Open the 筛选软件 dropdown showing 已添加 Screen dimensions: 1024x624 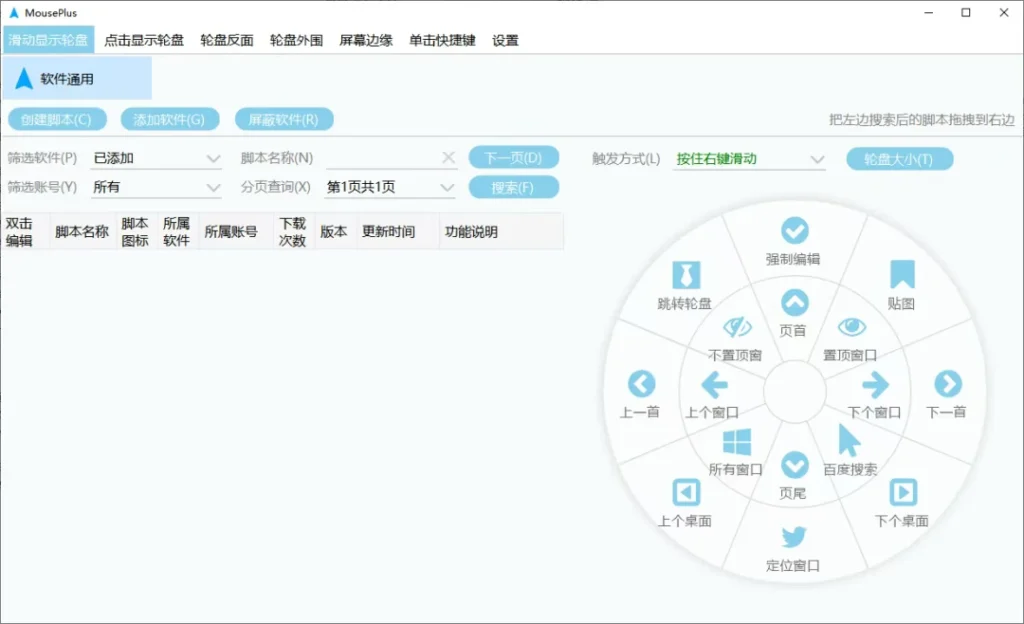pyautogui.click(x=156, y=157)
